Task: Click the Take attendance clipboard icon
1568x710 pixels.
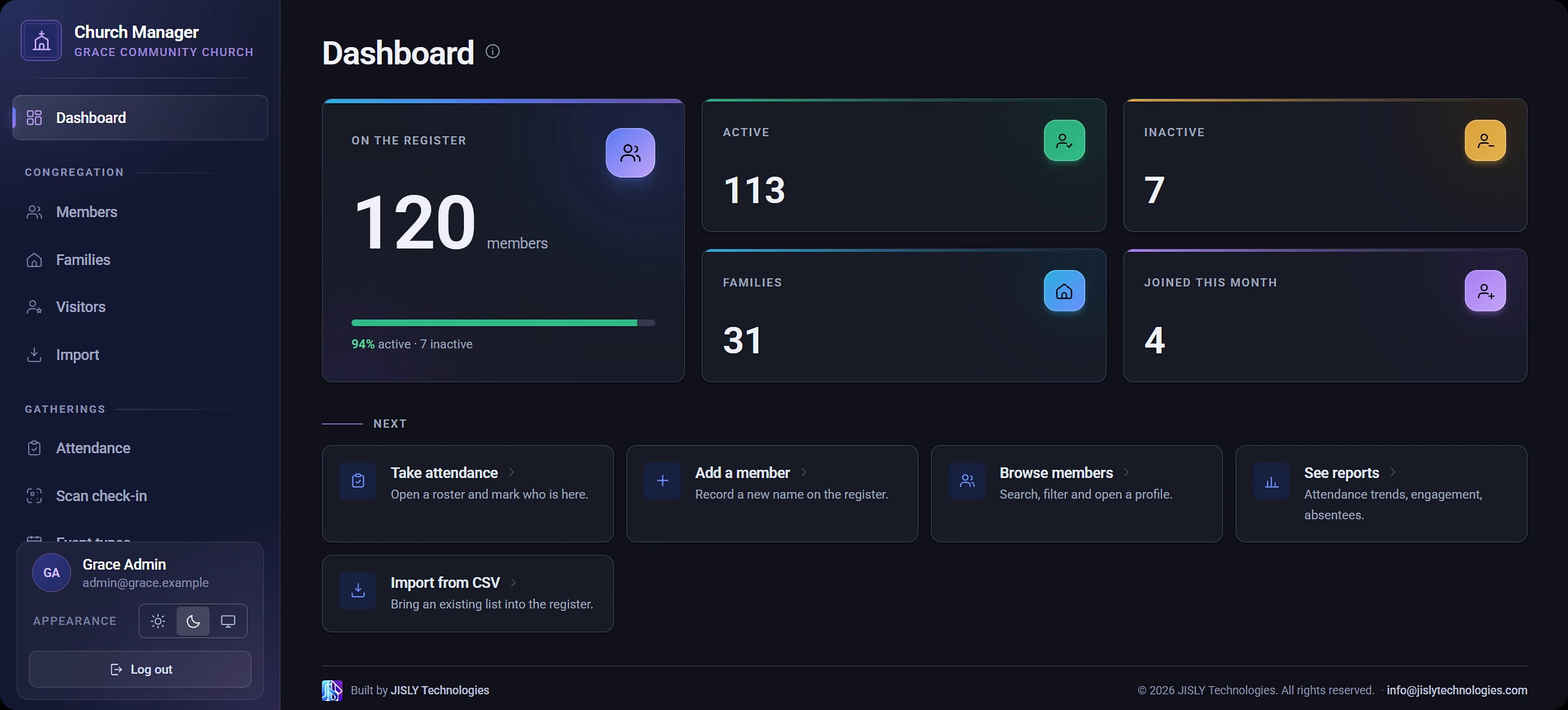Action: [358, 481]
